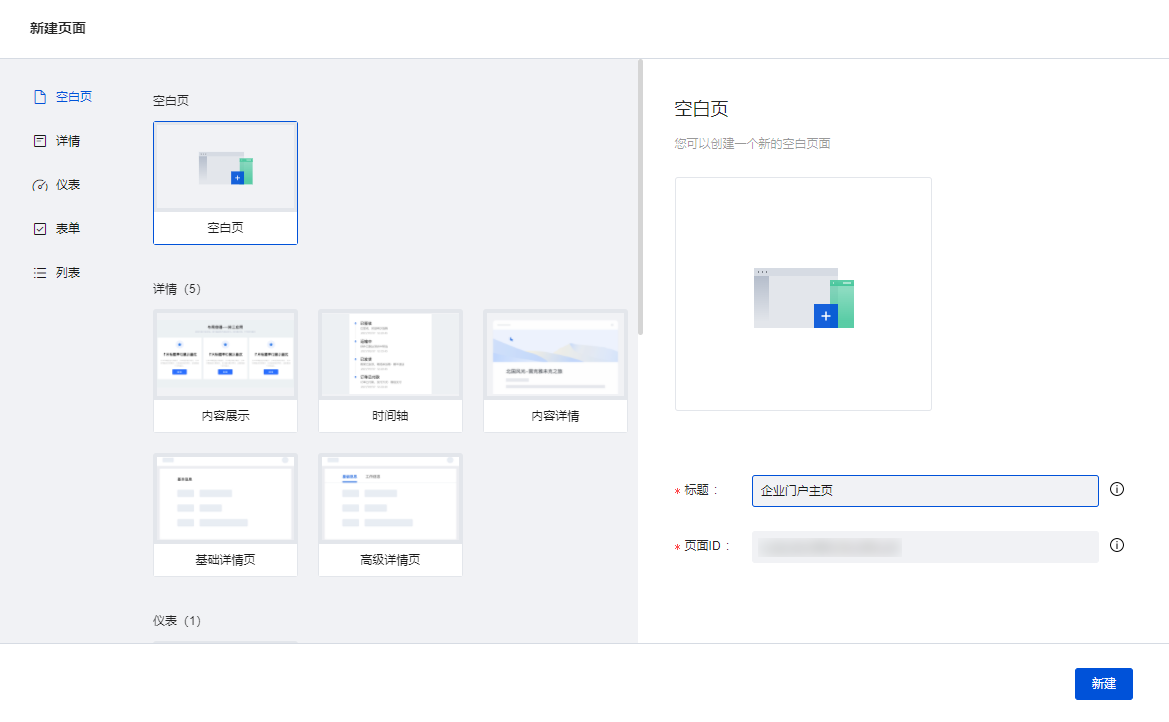Choose the 内容展示 template
This screenshot has height=722, width=1169.
pos(225,371)
